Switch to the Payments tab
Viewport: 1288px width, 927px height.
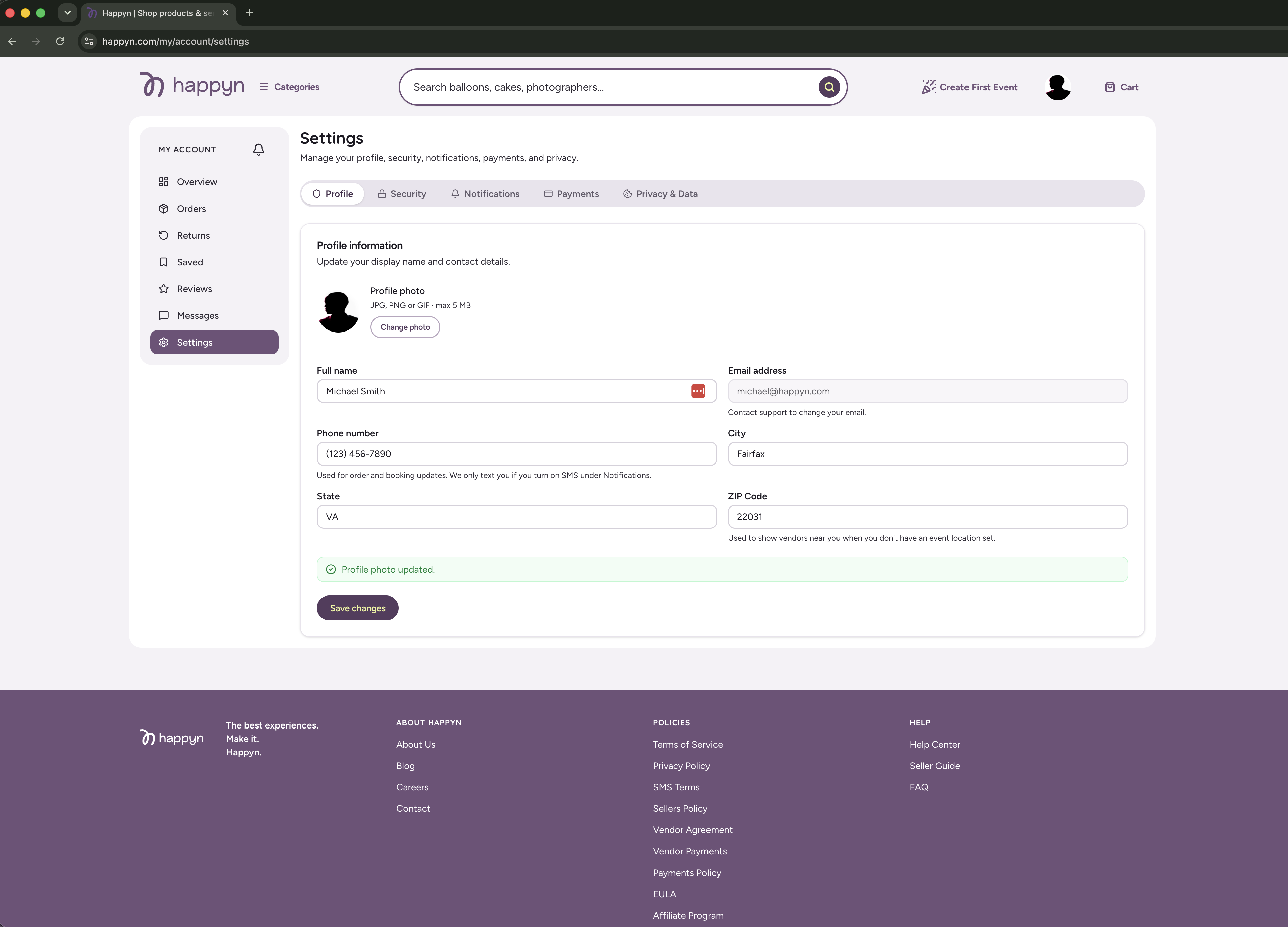[x=571, y=194]
